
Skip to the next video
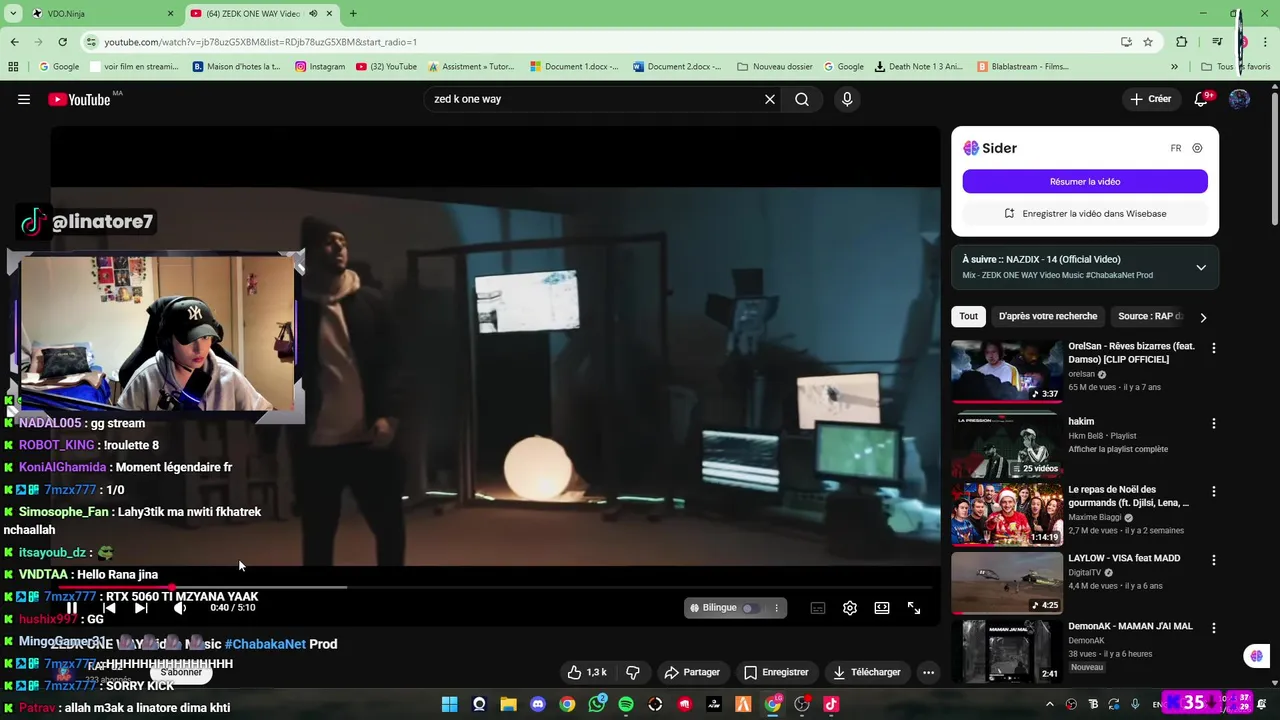coord(141,608)
